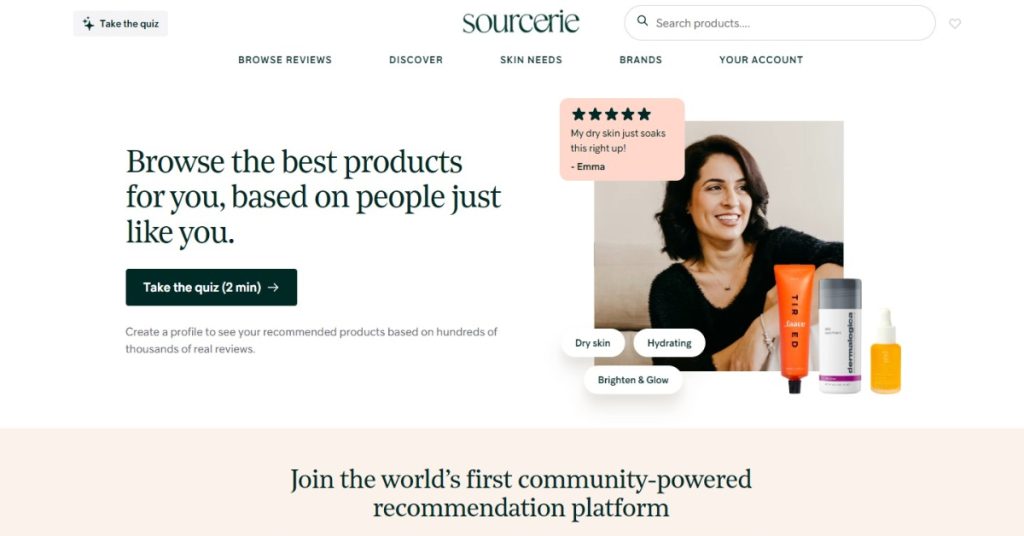This screenshot has height=536, width=1024.
Task: Click the five-star rating in review card
Action: pos(611,114)
